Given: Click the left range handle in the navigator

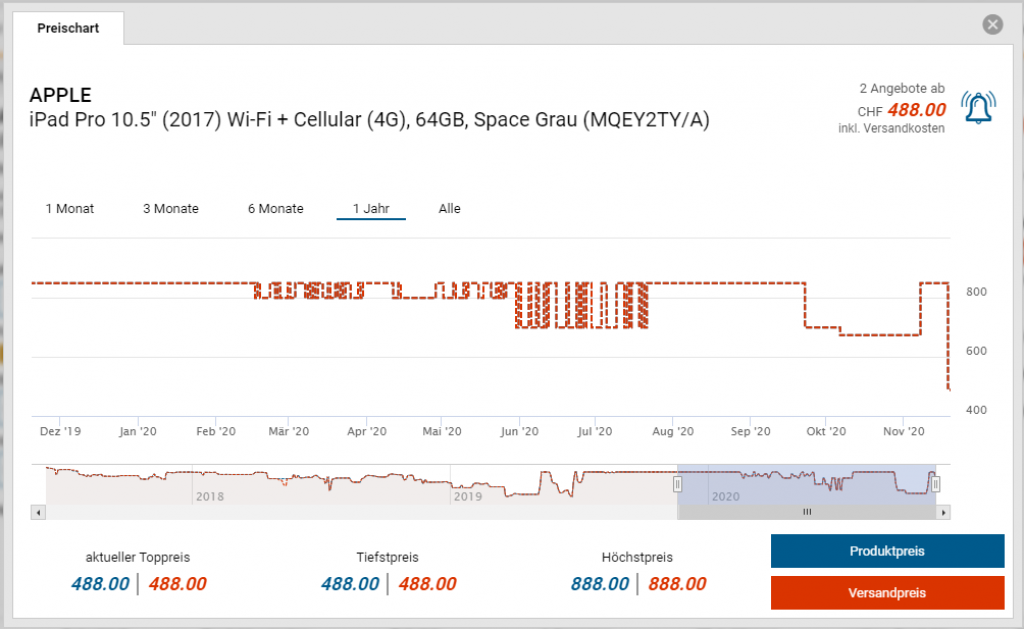Looking at the screenshot, I should click(x=677, y=484).
